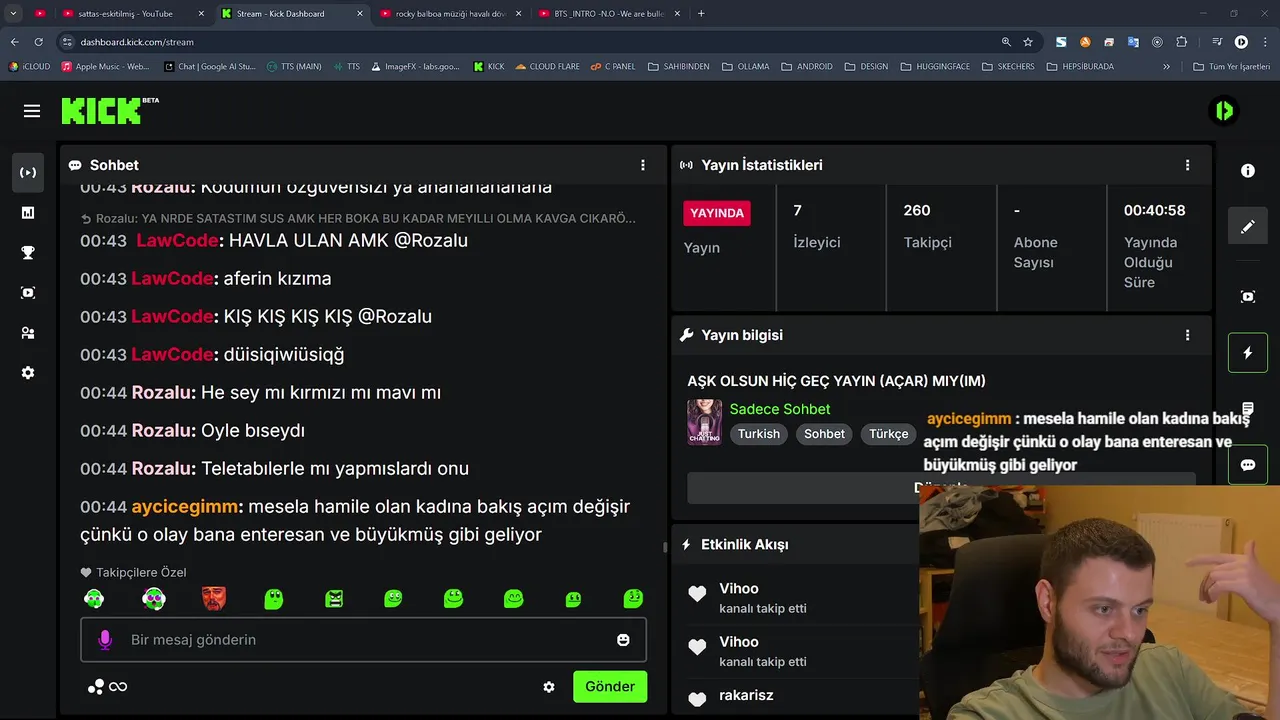This screenshot has width=1280, height=720.
Task: Click the panel resize handle beside chat
Action: 665,547
